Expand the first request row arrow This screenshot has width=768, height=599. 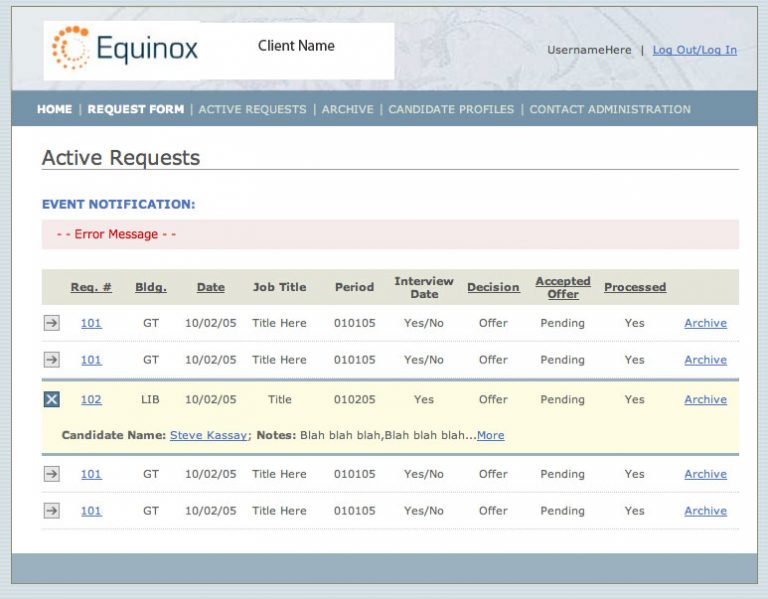52,323
